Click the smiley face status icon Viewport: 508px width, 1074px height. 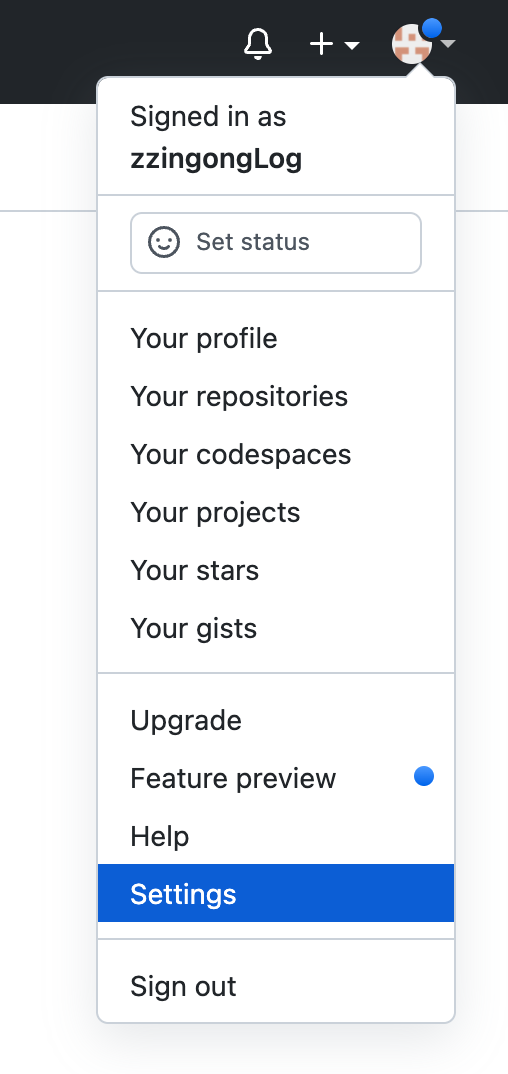pyautogui.click(x=164, y=242)
